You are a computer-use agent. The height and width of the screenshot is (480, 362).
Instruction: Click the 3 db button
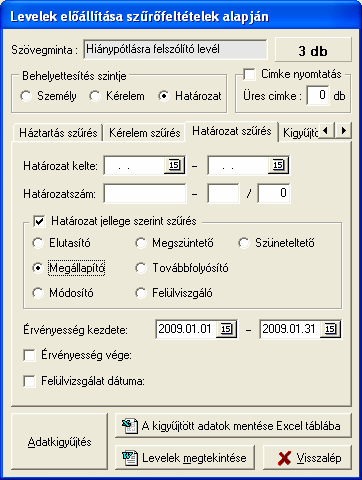(313, 51)
